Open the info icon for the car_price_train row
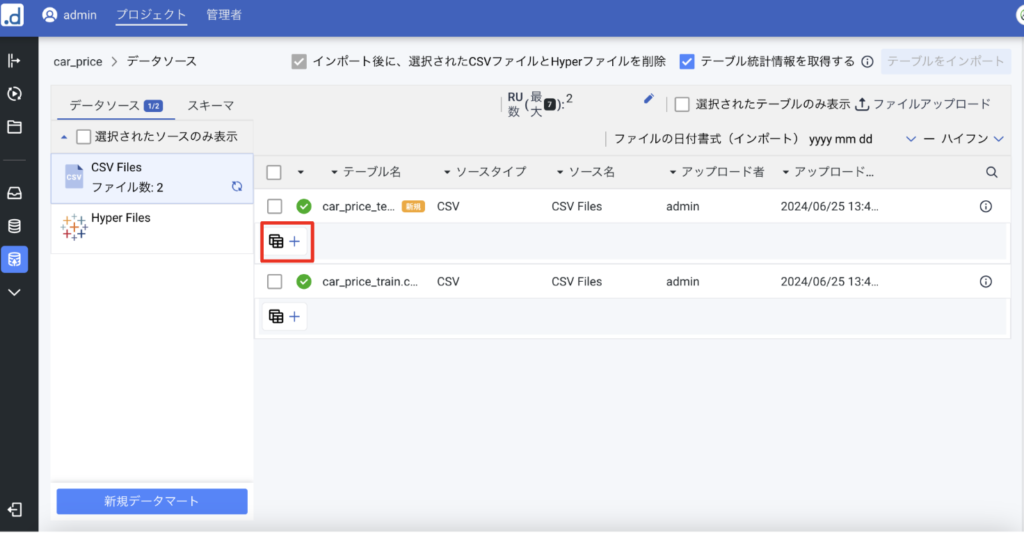1024x533 pixels. (985, 282)
